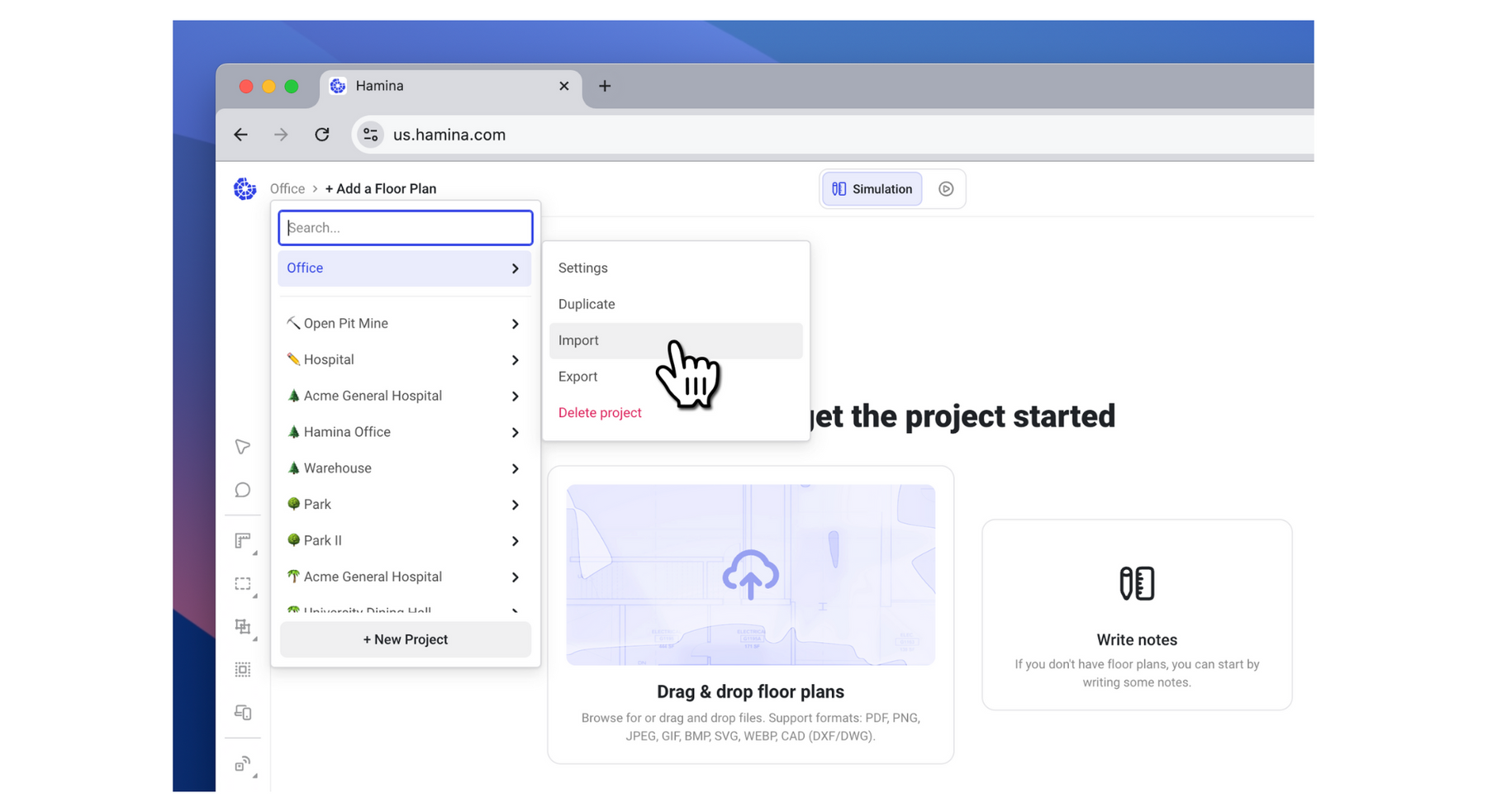The width and height of the screenshot is (1487, 812).
Task: Click the + New Project button
Action: tap(405, 639)
